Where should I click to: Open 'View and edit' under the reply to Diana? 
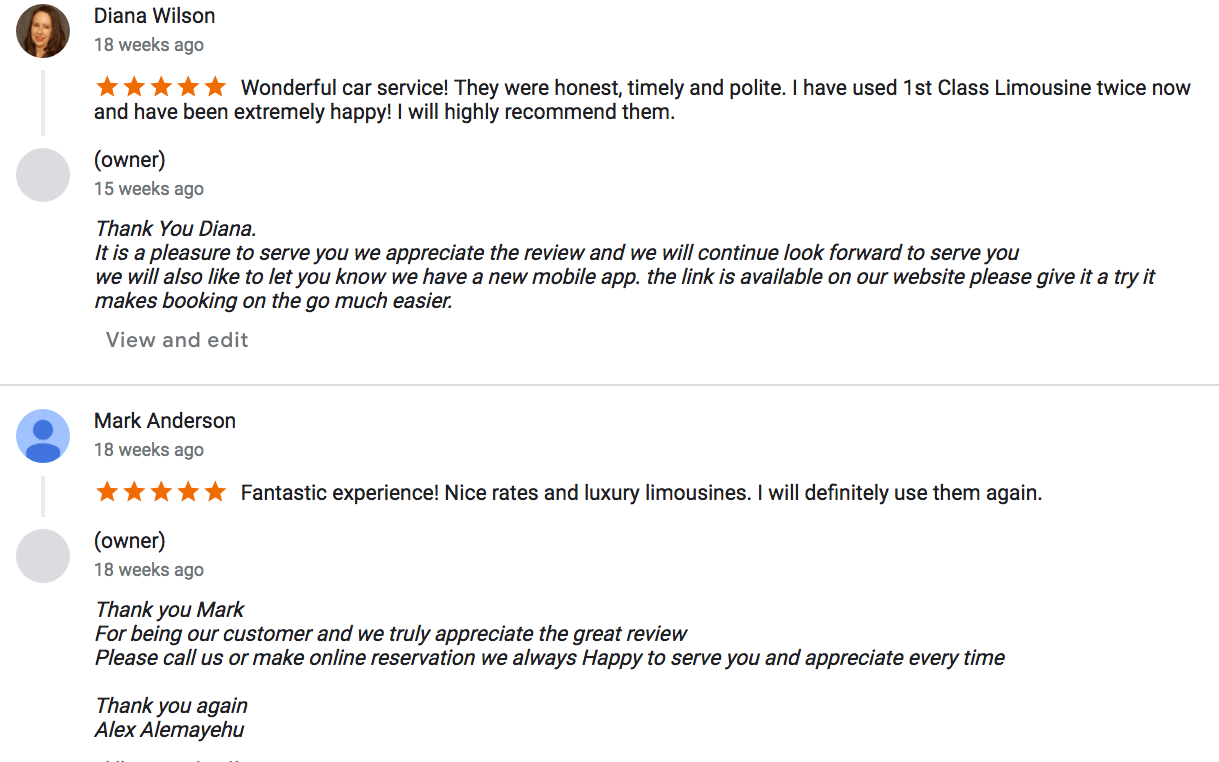[x=177, y=340]
